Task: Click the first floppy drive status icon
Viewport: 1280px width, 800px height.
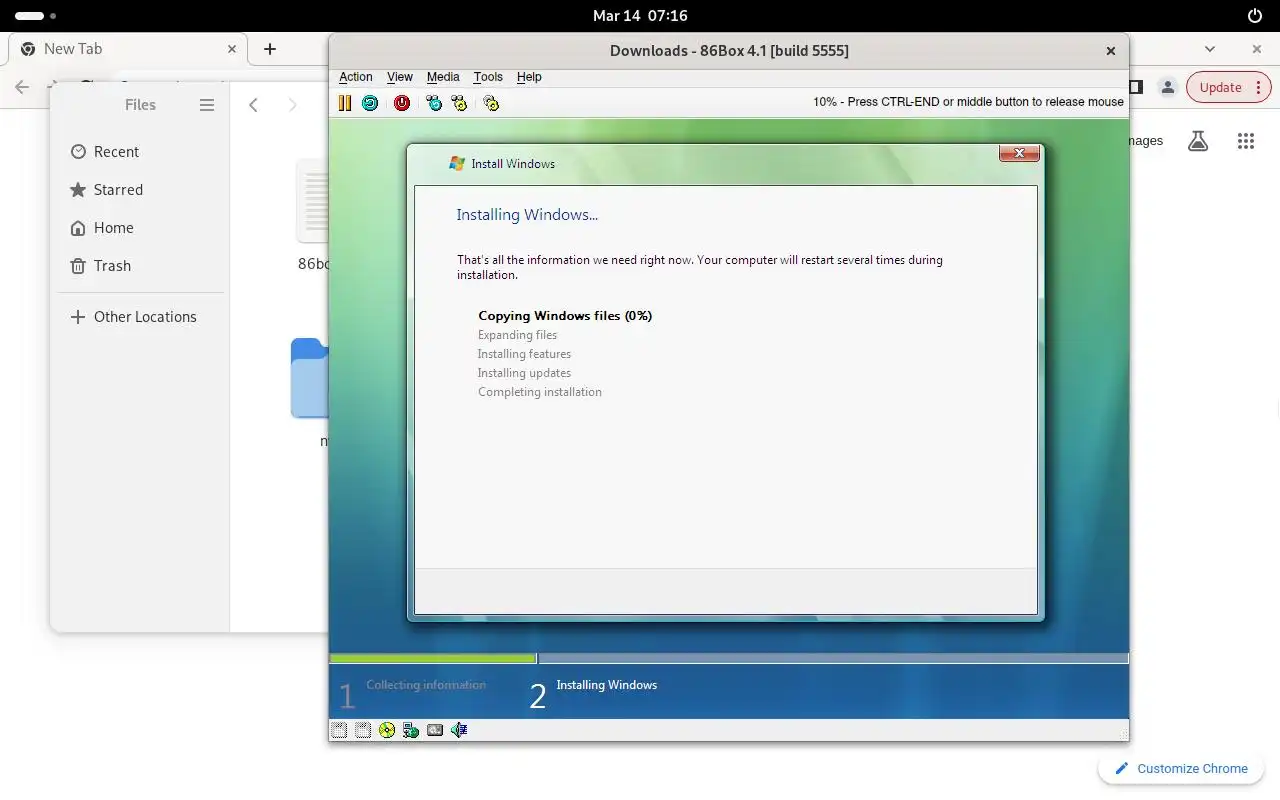Action: click(339, 730)
